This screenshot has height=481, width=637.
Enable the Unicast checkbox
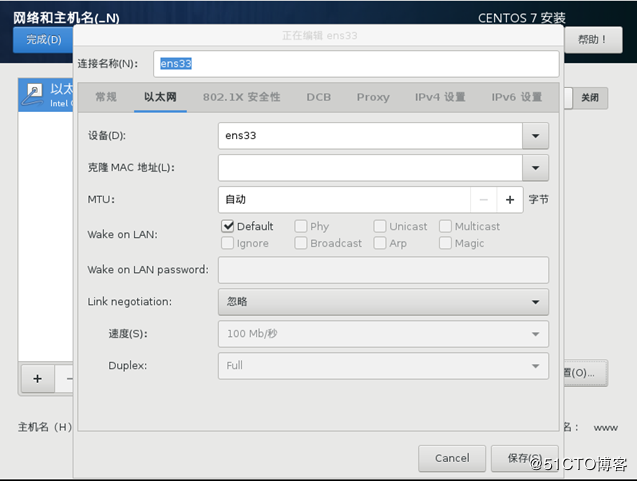pos(380,226)
